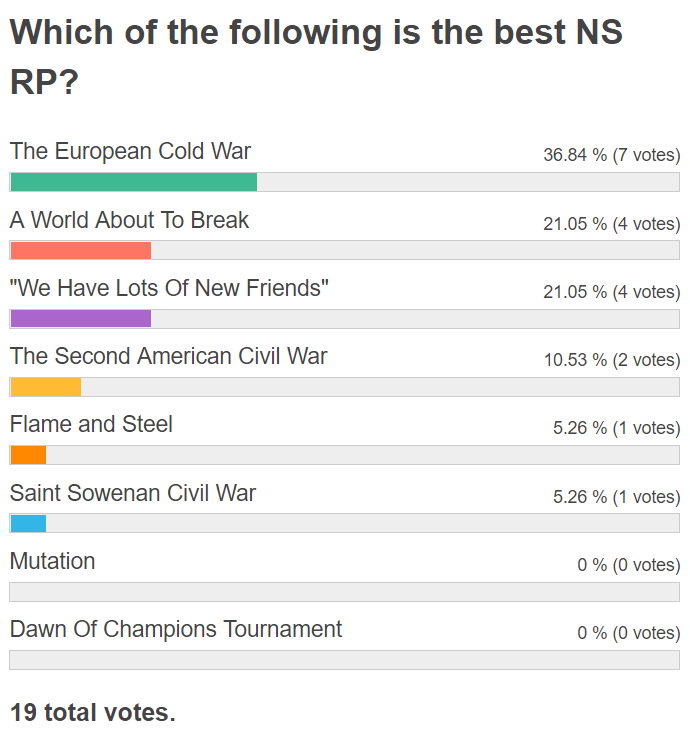
Task: Select "We Have Lots Of New Friends" label
Action: point(169,288)
